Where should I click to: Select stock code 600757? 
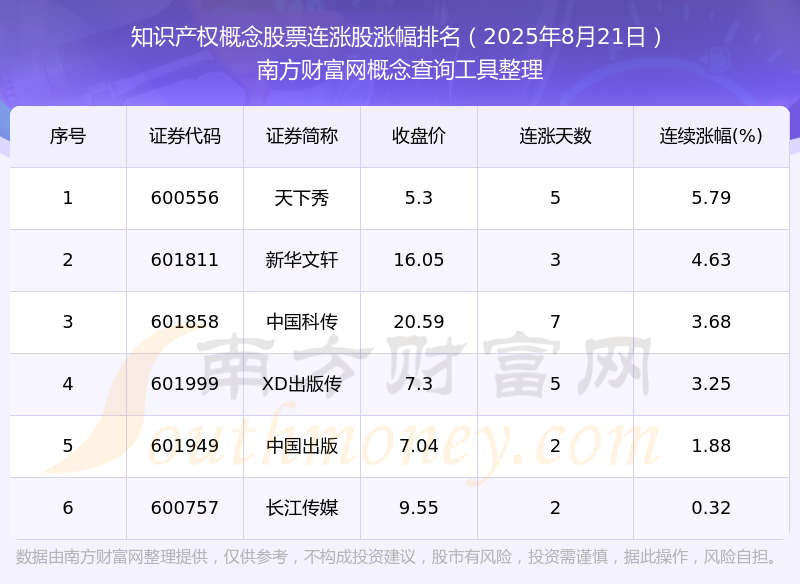pos(185,508)
